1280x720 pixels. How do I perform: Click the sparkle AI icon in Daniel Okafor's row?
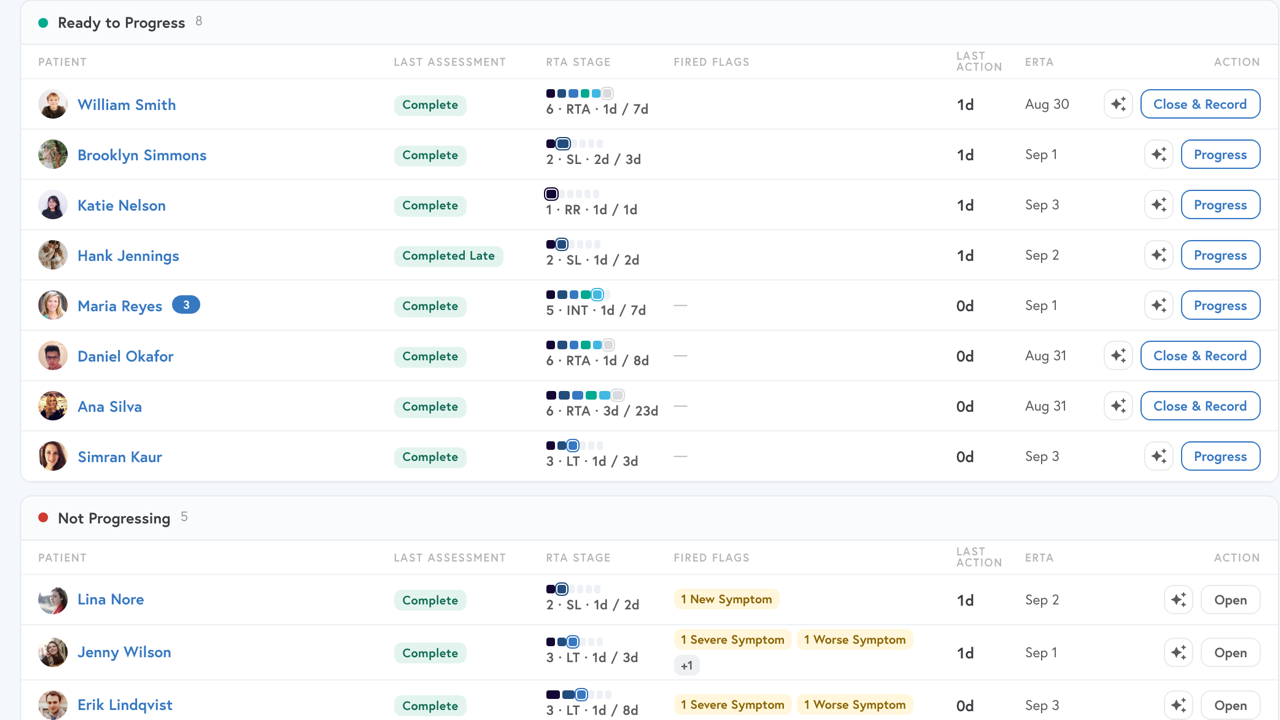pyautogui.click(x=1118, y=356)
